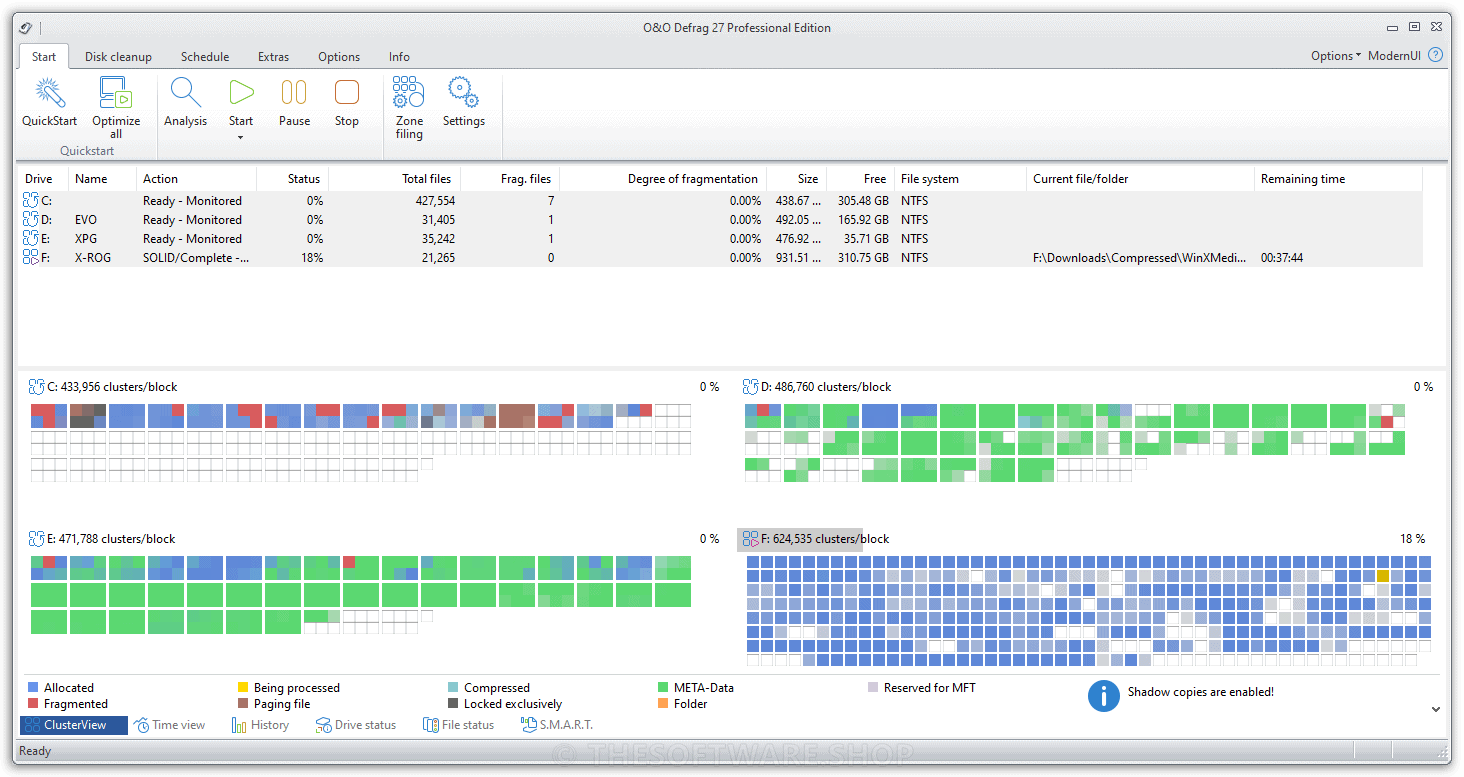
Task: Open the Drive status tab
Action: coord(356,725)
